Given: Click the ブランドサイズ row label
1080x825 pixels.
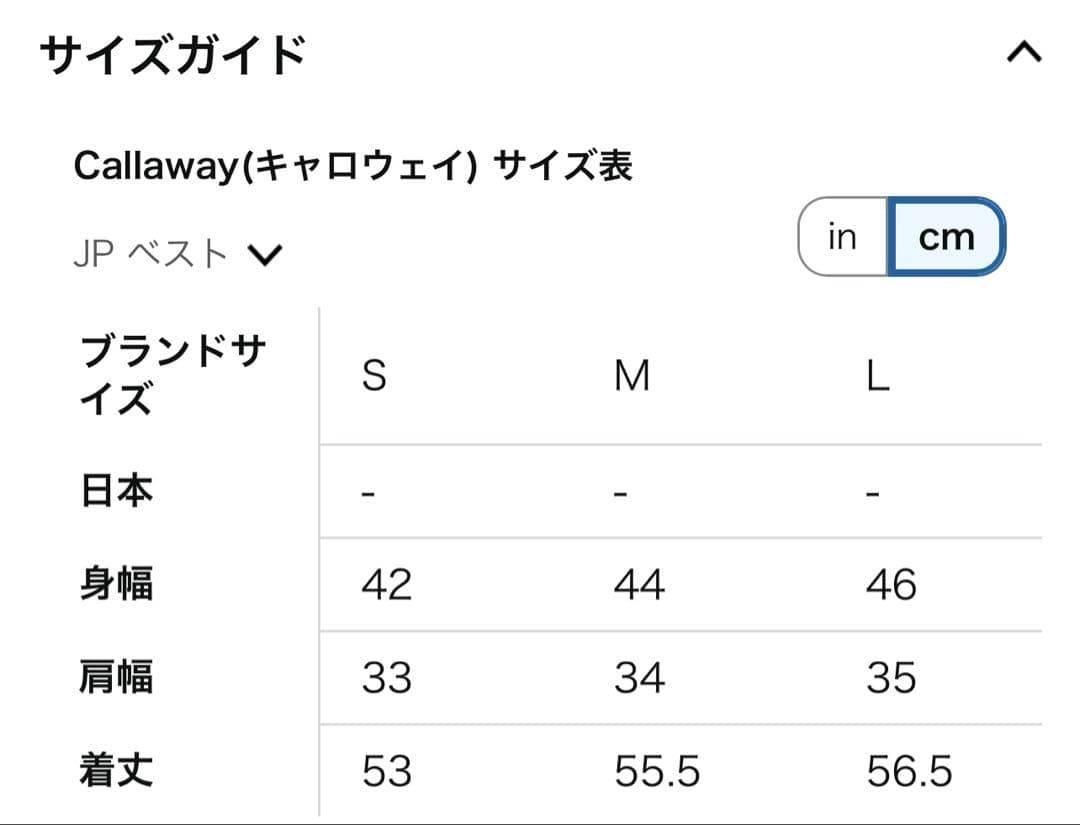Looking at the screenshot, I should pyautogui.click(x=170, y=375).
